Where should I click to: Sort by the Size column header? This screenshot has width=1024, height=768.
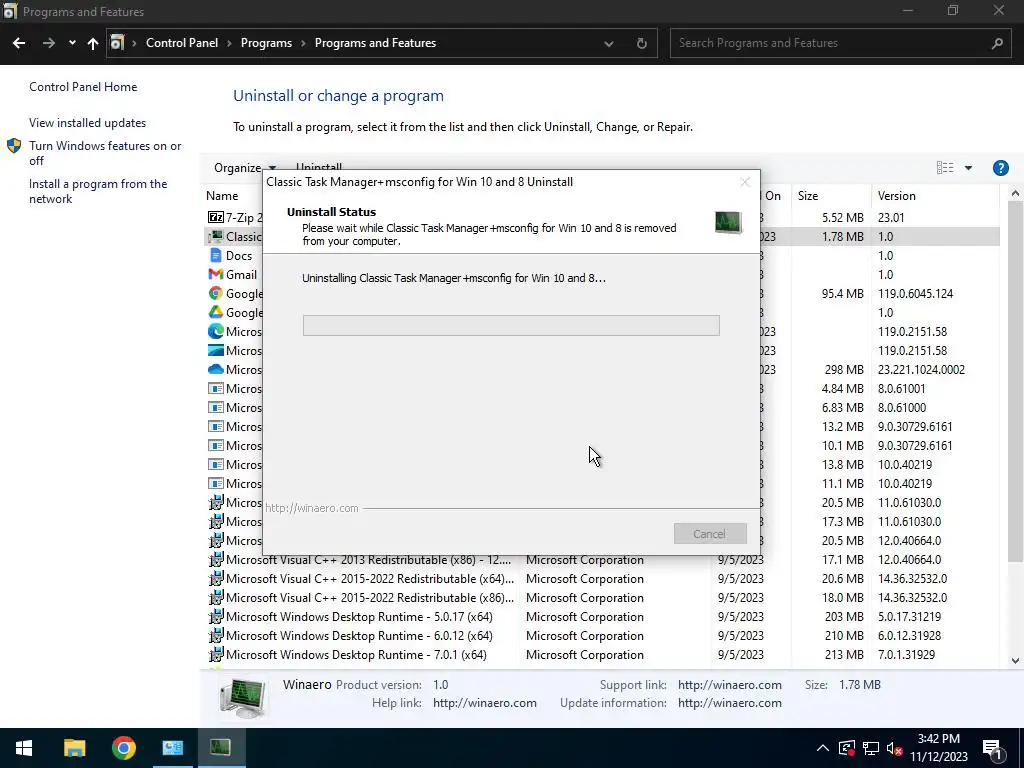point(808,196)
